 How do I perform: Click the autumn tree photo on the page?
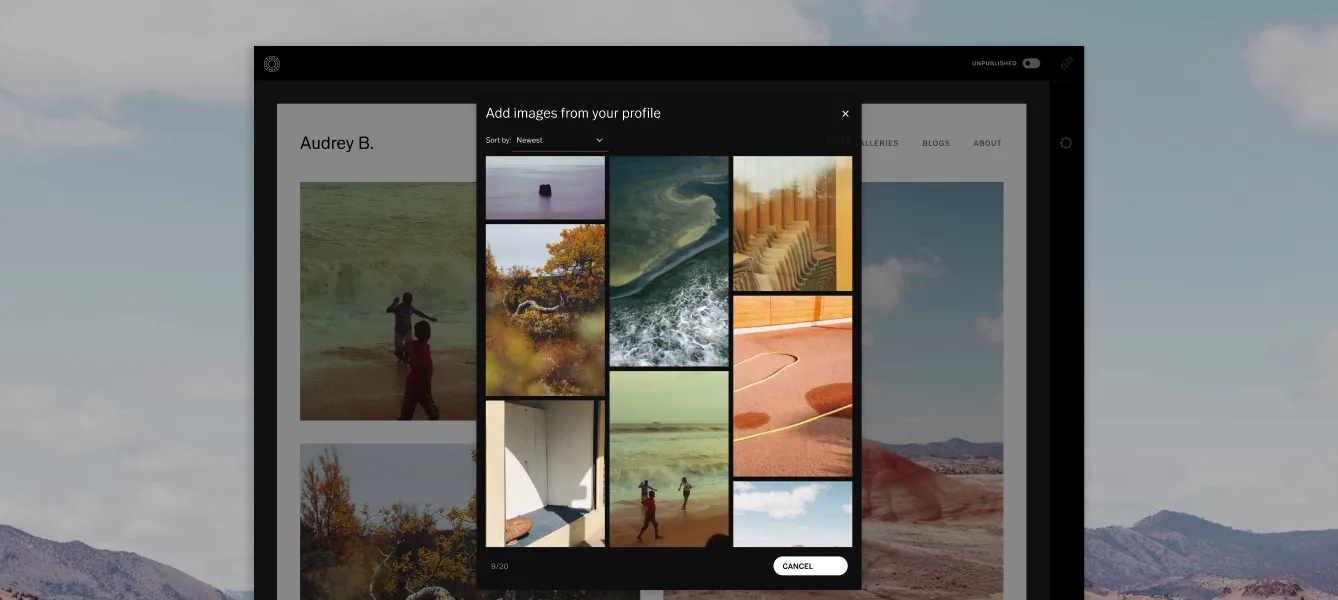388,522
